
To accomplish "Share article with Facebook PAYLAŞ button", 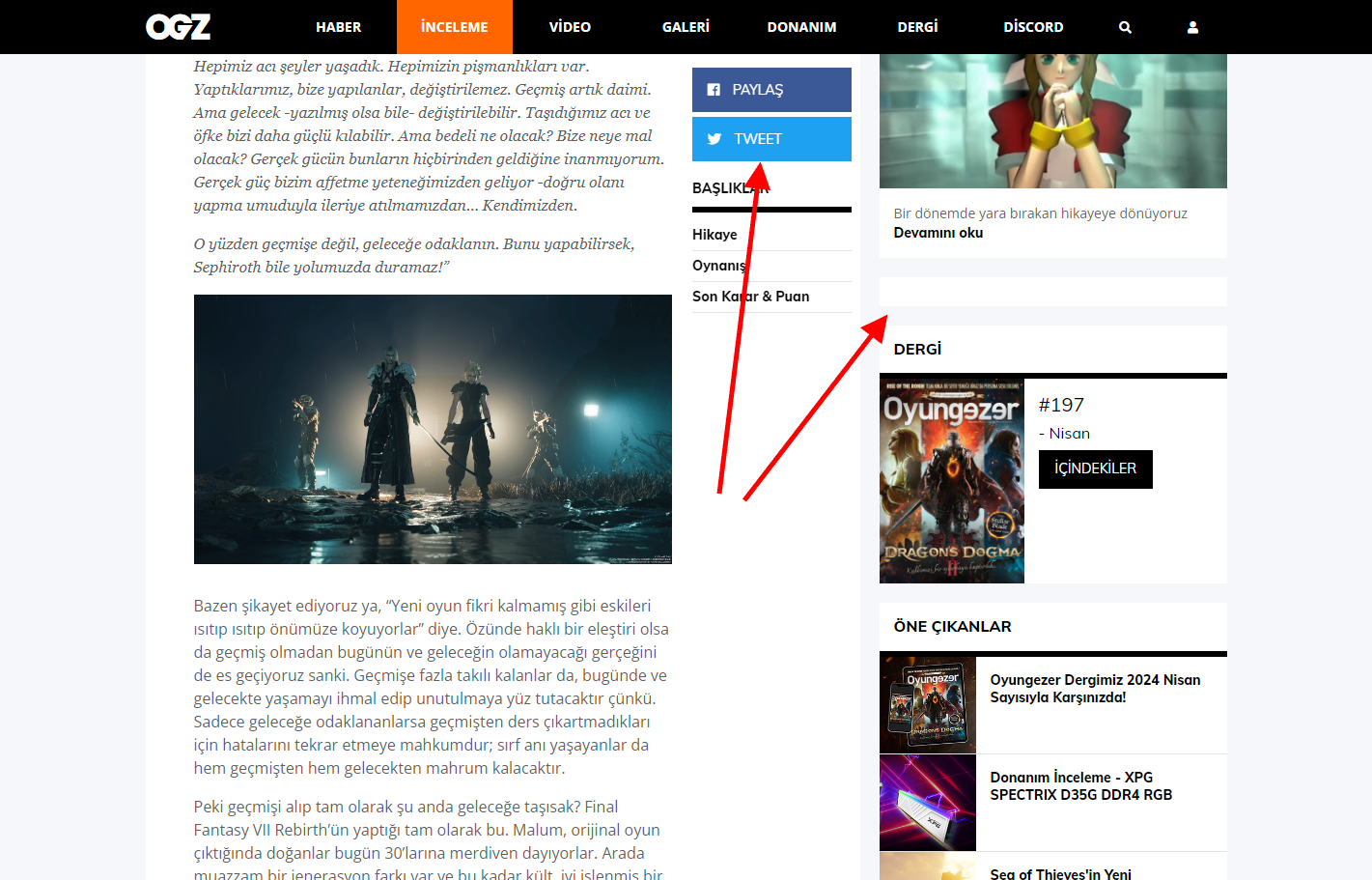I will tap(770, 90).
